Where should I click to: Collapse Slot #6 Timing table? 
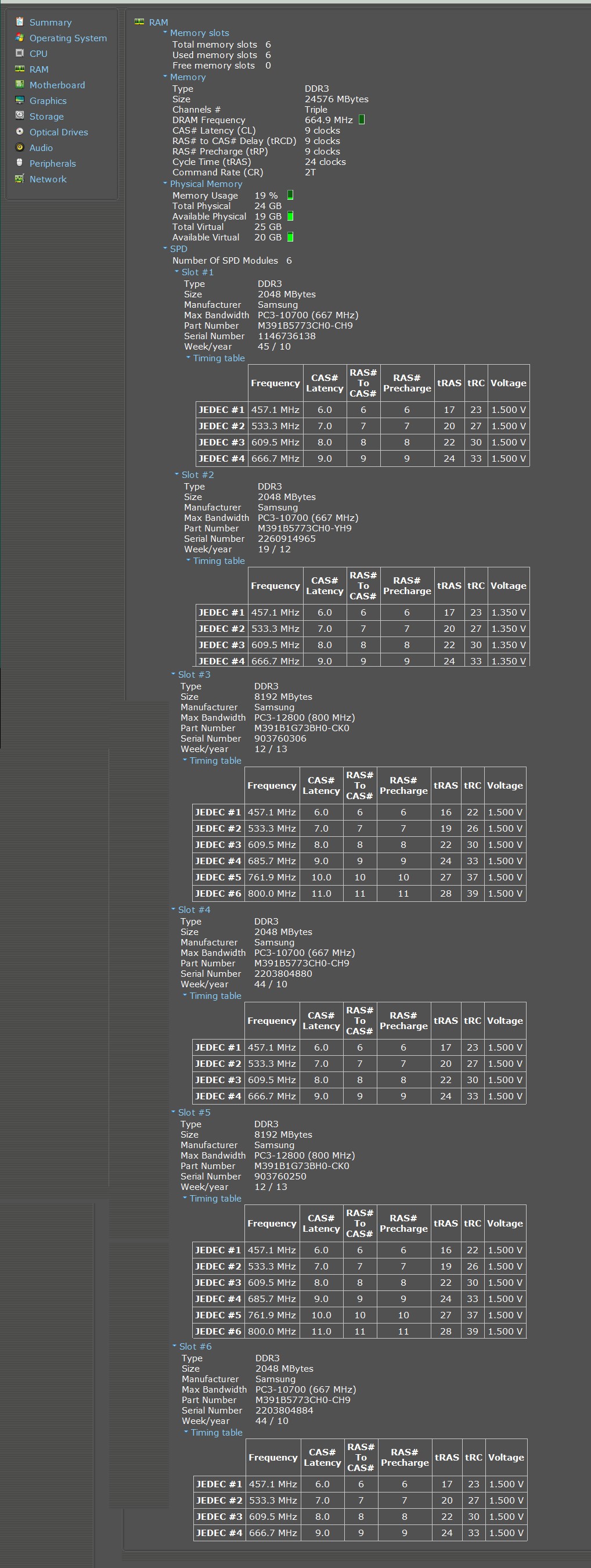tap(186, 1432)
